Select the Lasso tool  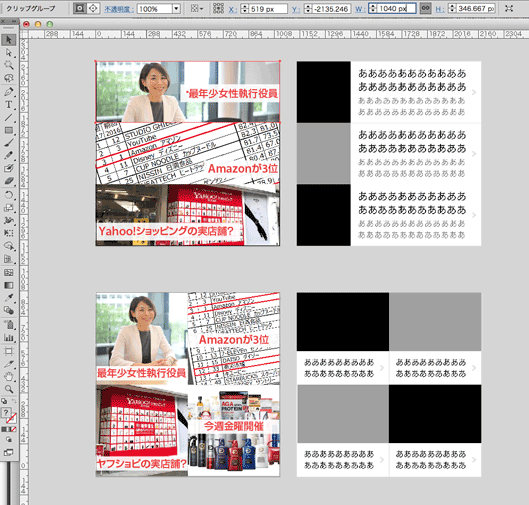point(9,78)
